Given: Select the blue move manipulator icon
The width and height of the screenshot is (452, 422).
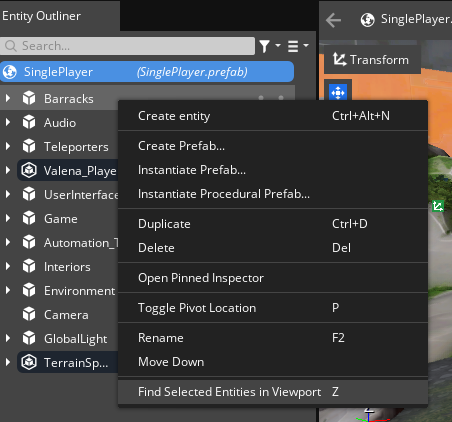Looking at the screenshot, I should click(x=338, y=93).
